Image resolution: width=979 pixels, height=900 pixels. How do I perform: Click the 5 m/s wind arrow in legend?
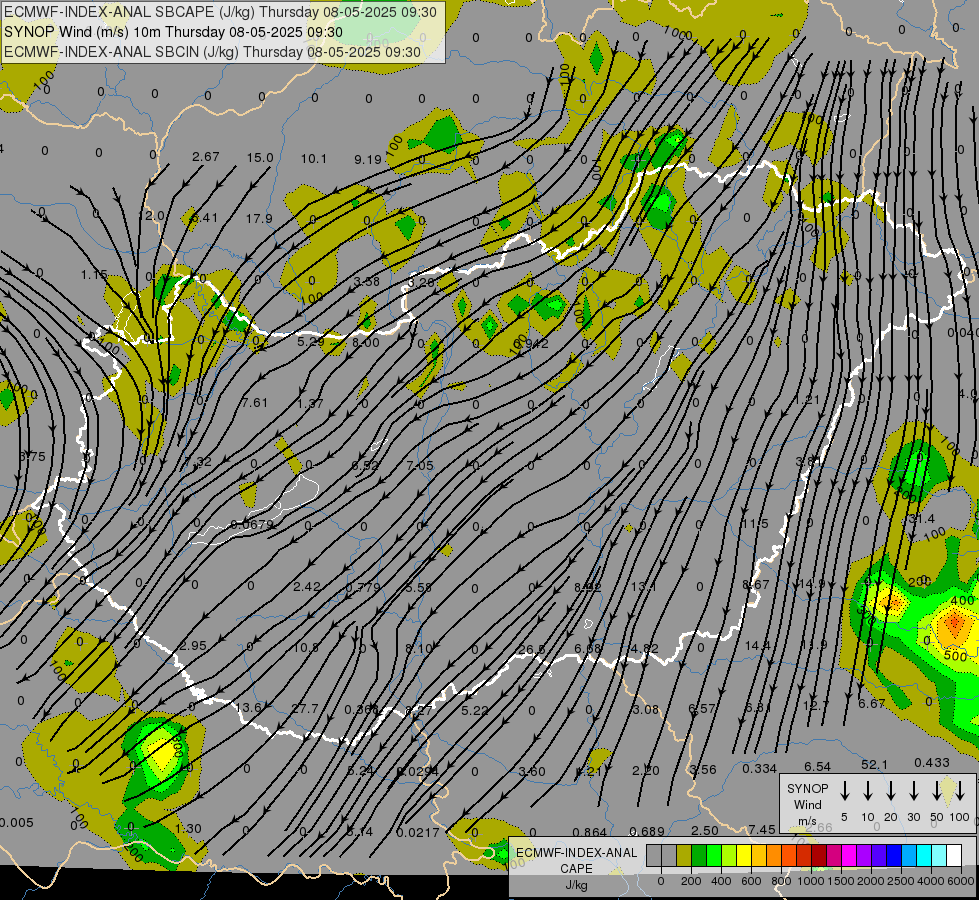844,791
